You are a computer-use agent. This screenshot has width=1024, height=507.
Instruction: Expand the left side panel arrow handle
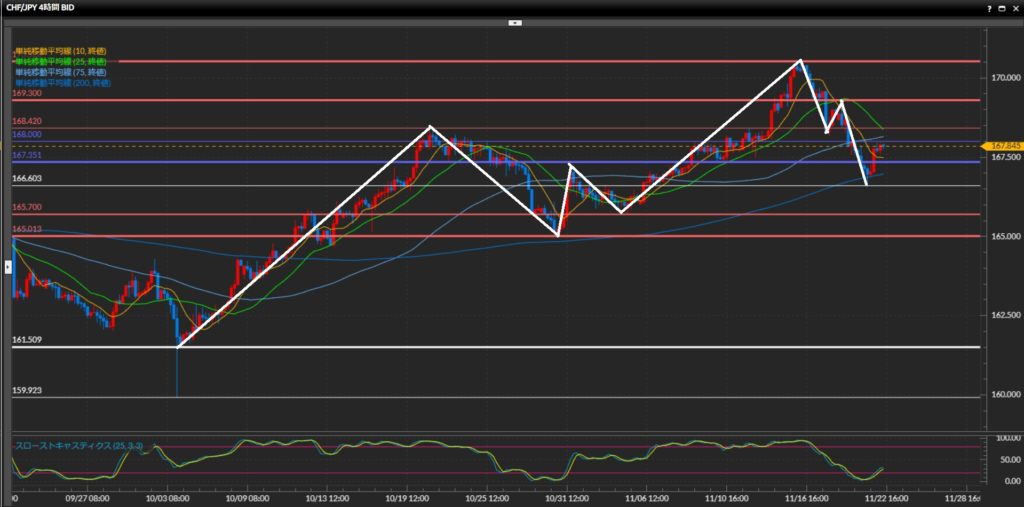pos(8,266)
